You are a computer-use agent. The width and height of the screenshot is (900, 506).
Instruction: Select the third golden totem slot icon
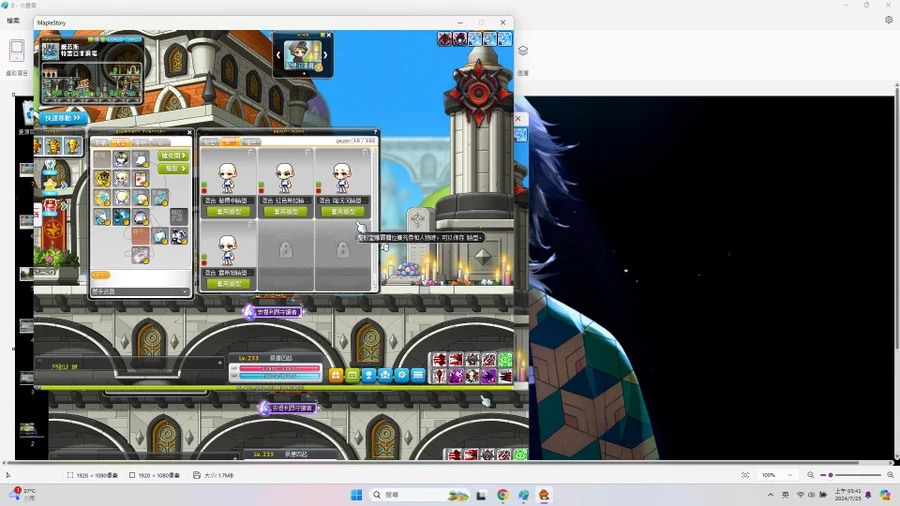[x=73, y=146]
